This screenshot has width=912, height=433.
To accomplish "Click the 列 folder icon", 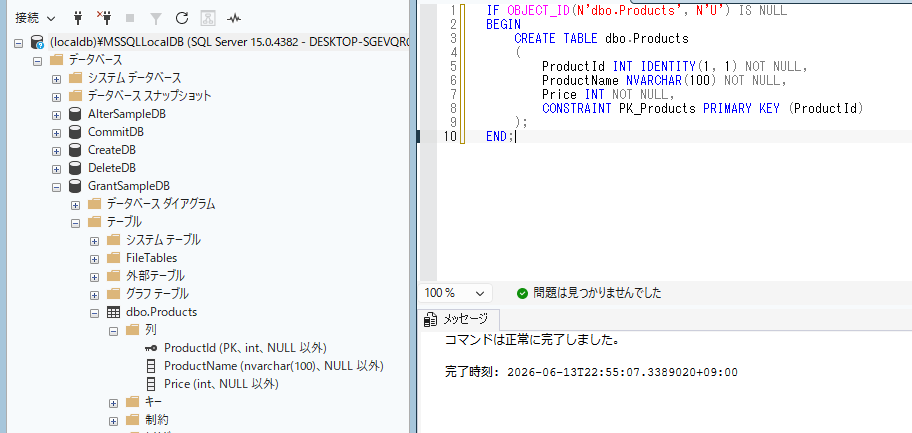I will [132, 330].
